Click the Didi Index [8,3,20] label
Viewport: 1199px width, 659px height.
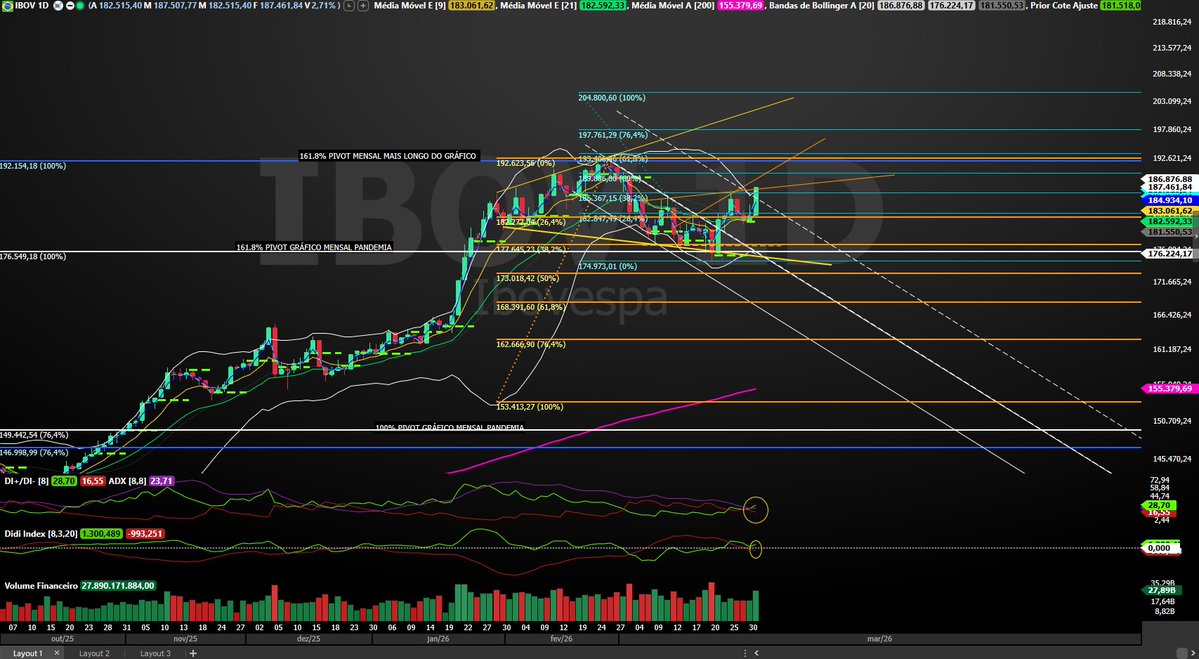(x=41, y=534)
